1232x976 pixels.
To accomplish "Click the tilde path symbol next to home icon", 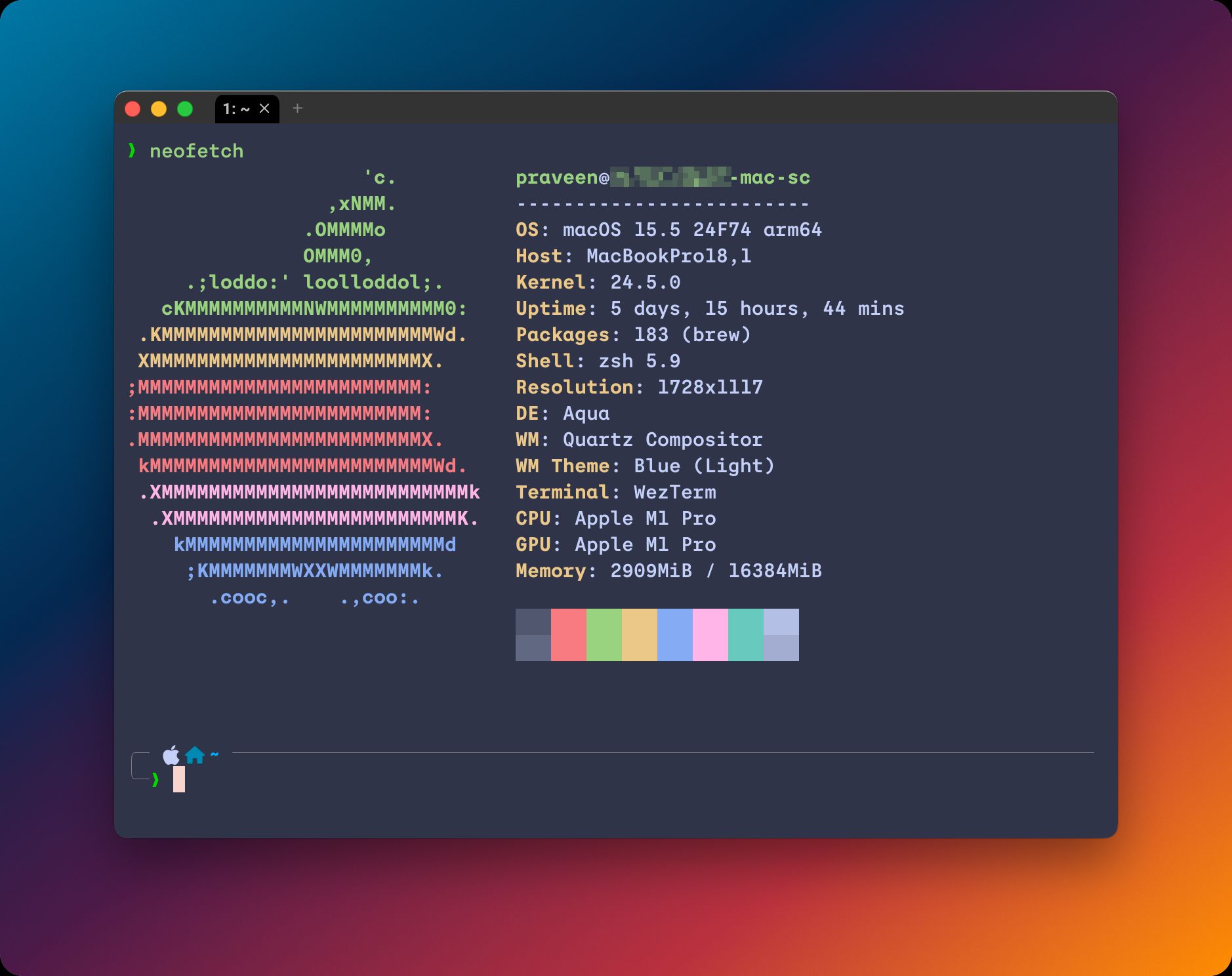I will click(213, 754).
